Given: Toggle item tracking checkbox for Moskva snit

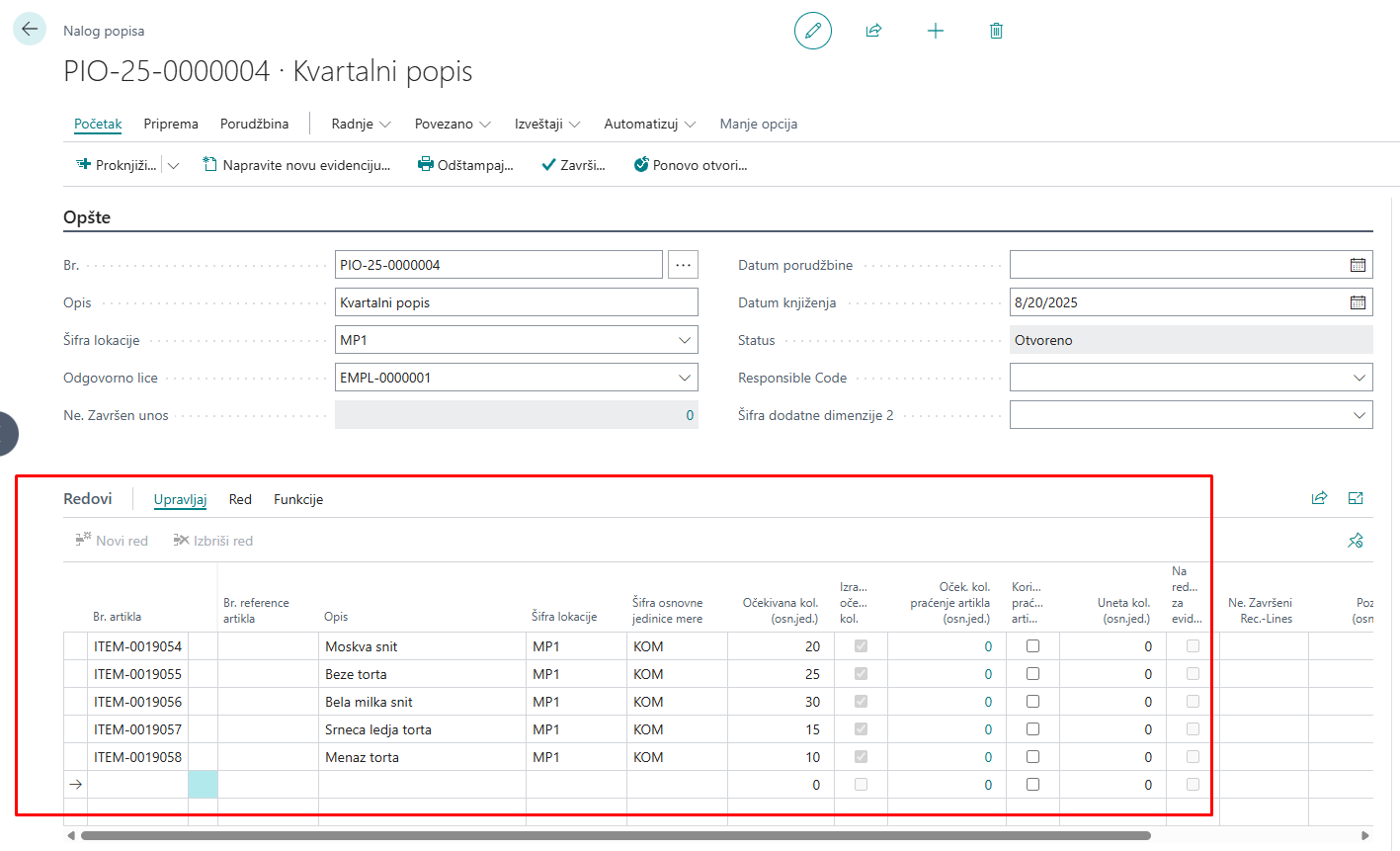Looking at the screenshot, I should pos(1032,646).
